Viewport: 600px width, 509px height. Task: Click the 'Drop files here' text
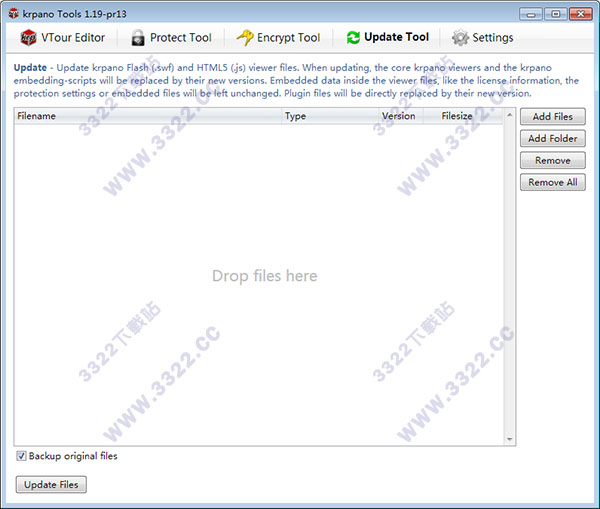[x=265, y=276]
